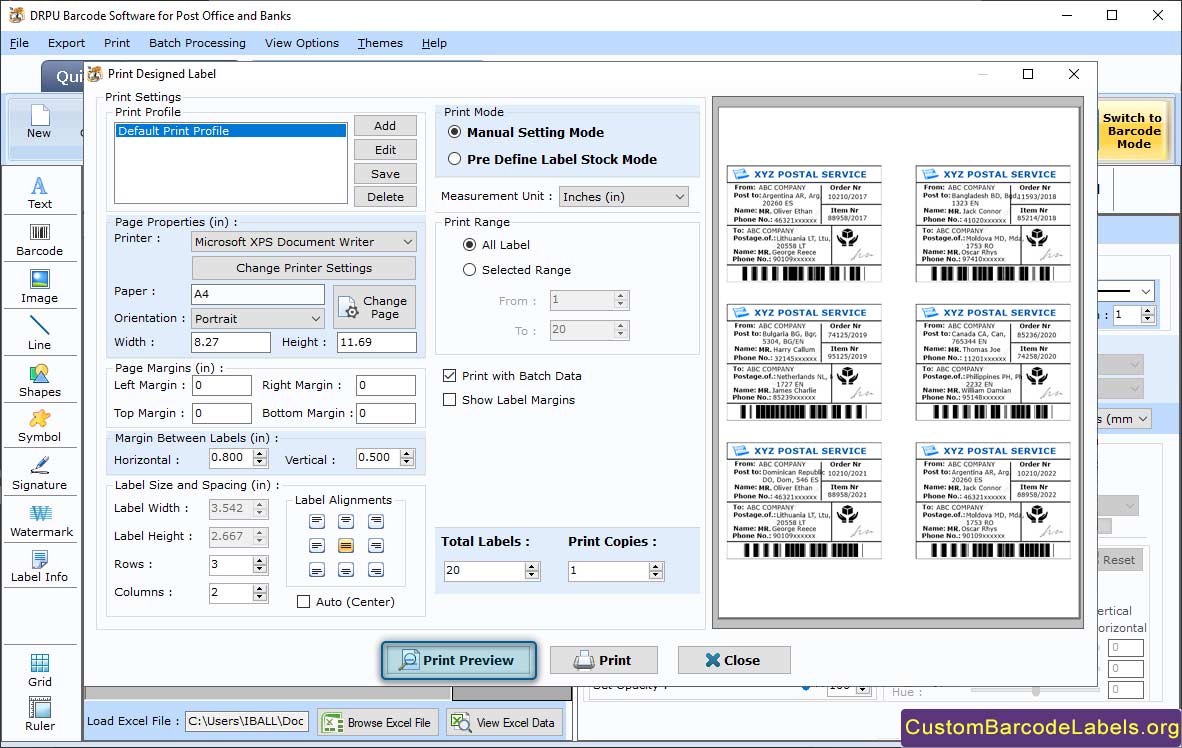Increase the Print Copies stepper

(657, 566)
